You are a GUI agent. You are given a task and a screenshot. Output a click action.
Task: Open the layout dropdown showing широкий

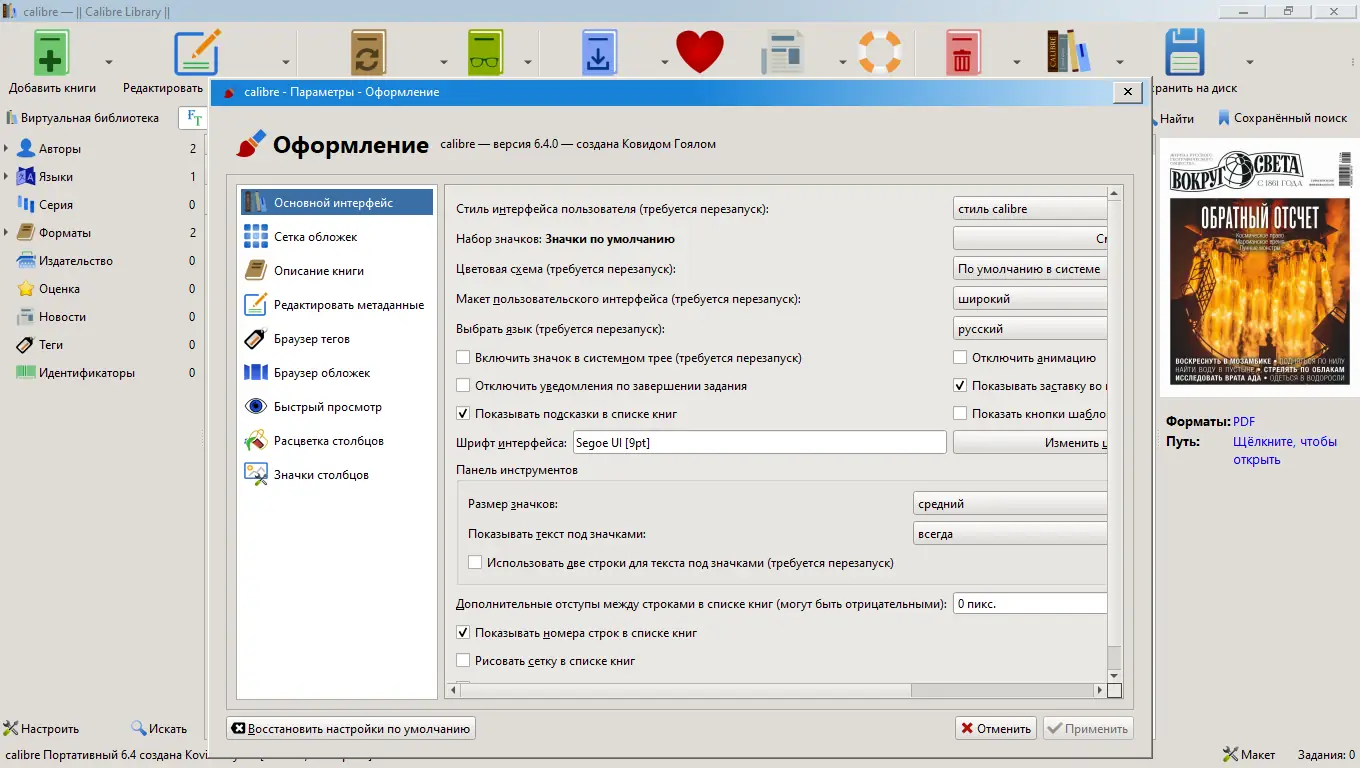(1030, 299)
